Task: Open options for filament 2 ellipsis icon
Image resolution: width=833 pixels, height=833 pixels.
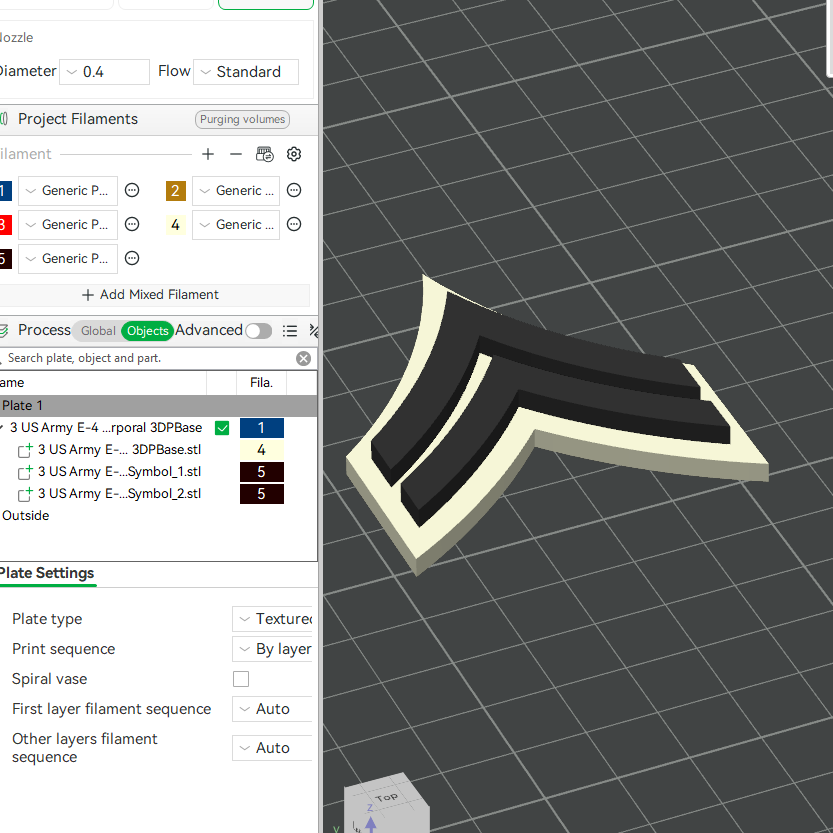Action: [x=294, y=190]
